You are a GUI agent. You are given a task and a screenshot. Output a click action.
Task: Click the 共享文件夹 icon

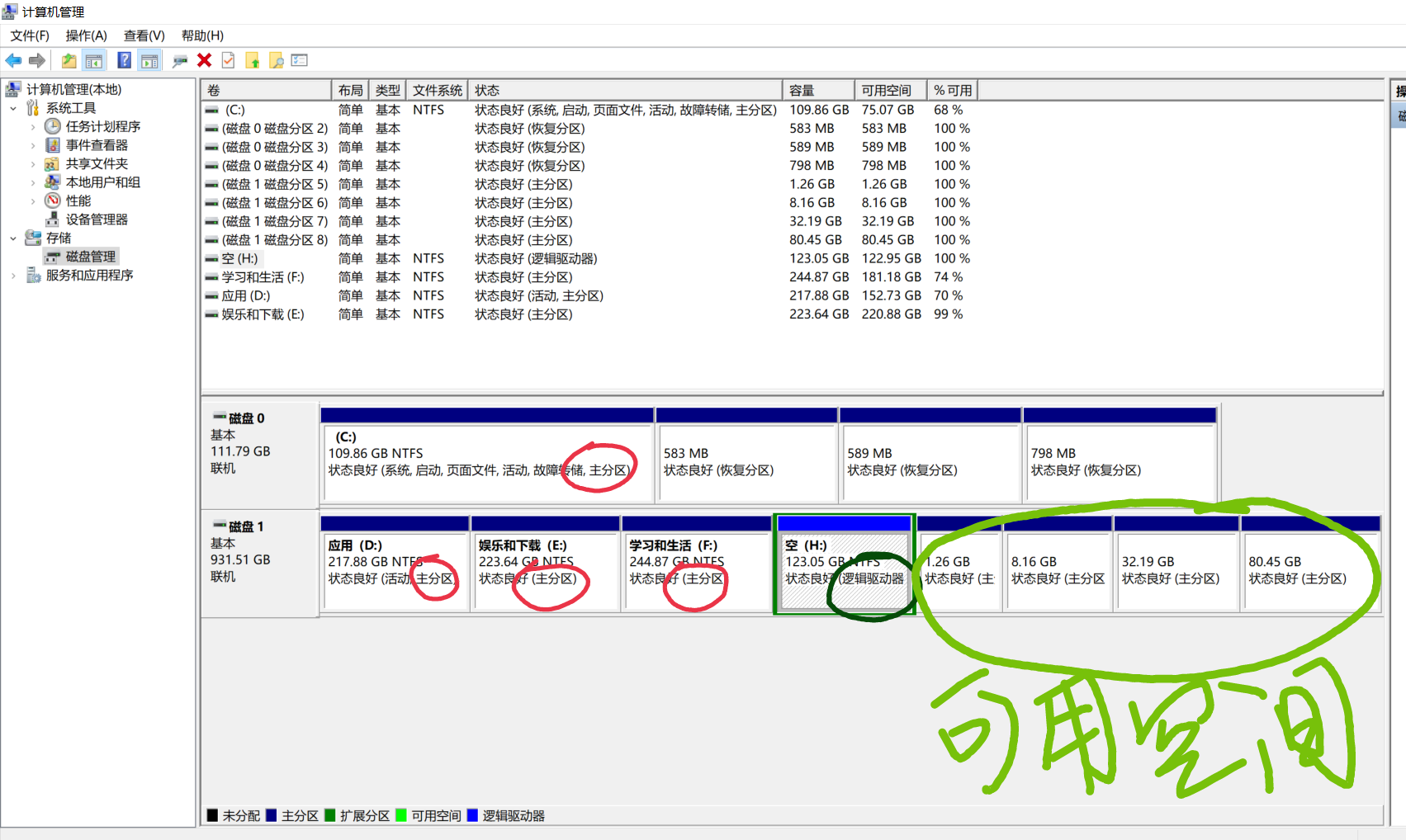[53, 163]
